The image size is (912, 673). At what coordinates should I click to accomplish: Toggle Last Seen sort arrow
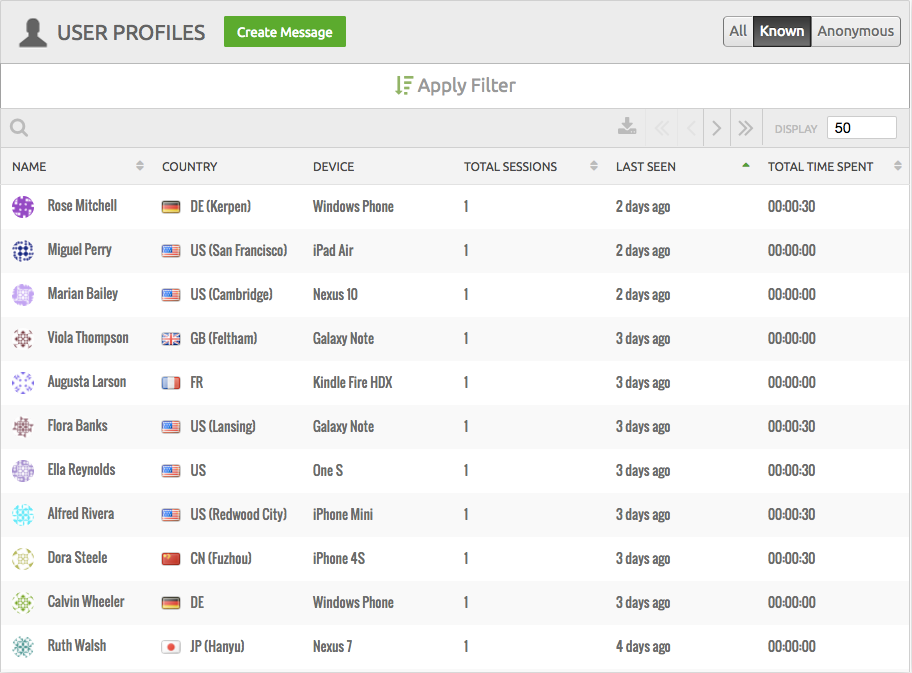(746, 165)
